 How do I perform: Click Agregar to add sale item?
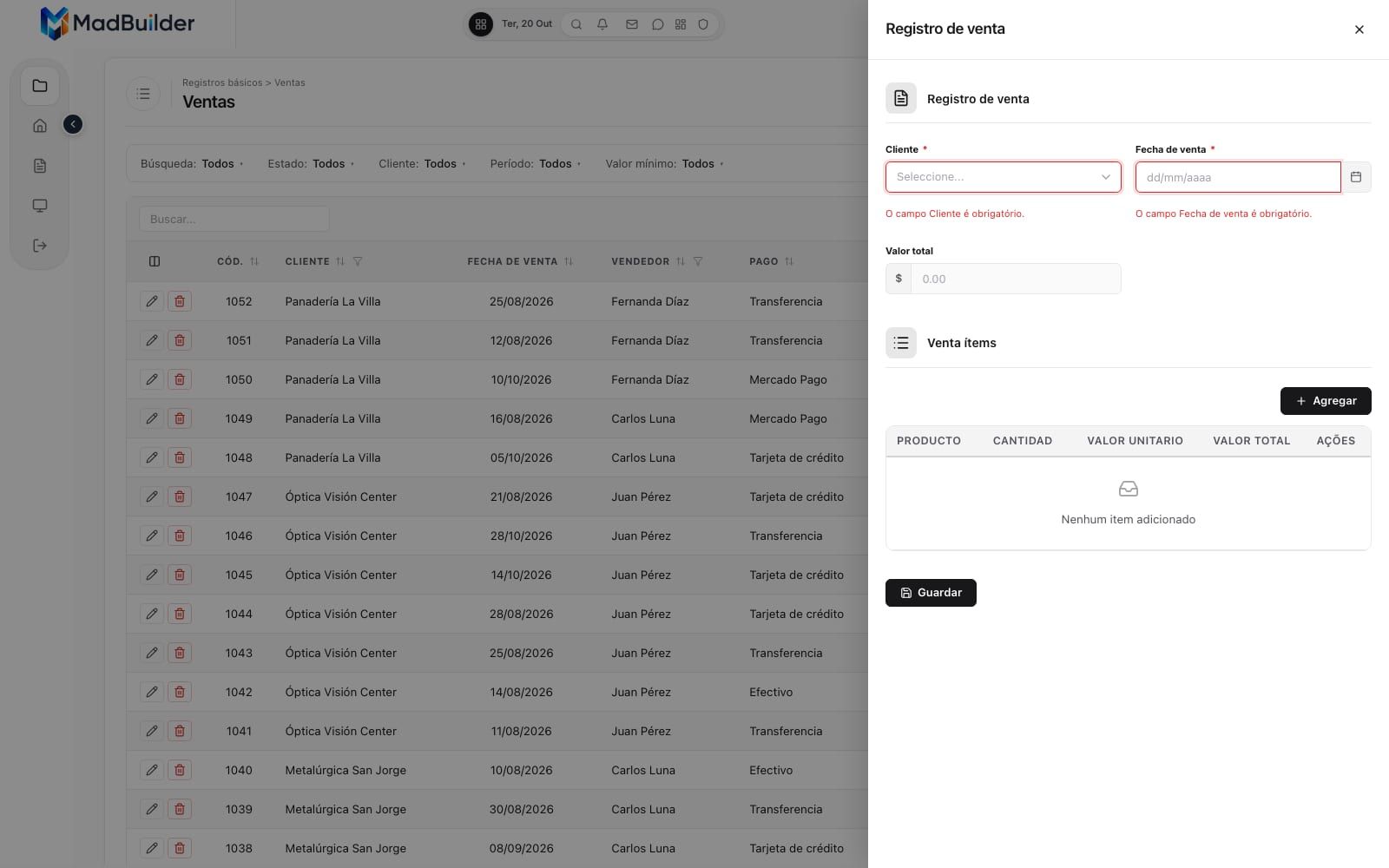click(x=1326, y=401)
